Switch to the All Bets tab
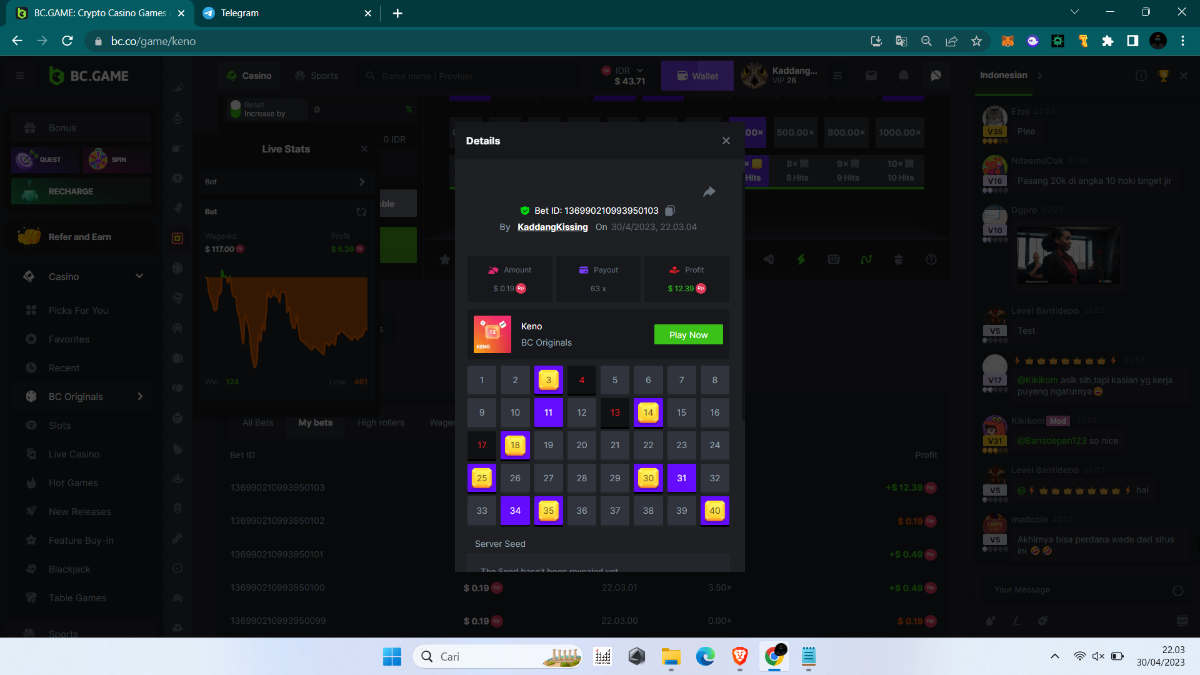1200x675 pixels. 257,423
